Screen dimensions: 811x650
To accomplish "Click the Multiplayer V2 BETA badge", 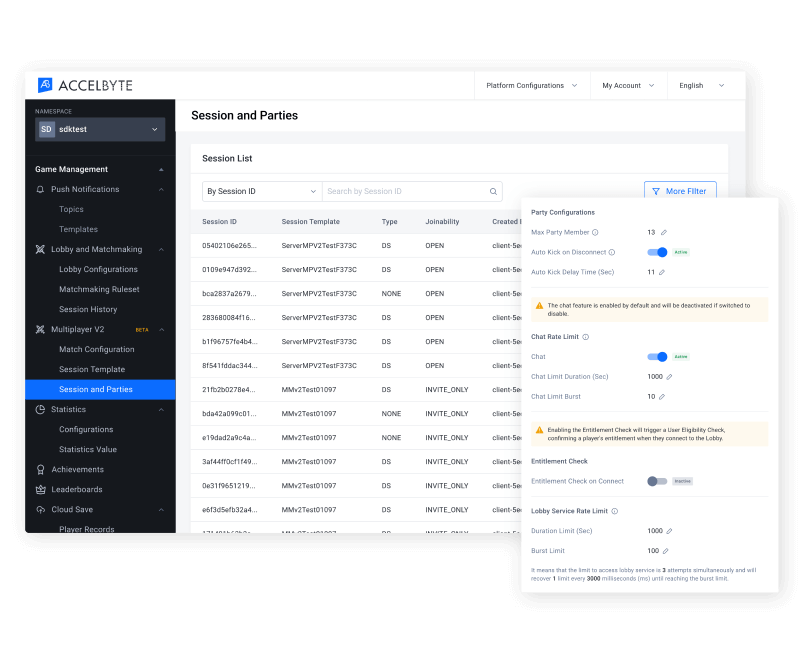I will tap(142, 330).
